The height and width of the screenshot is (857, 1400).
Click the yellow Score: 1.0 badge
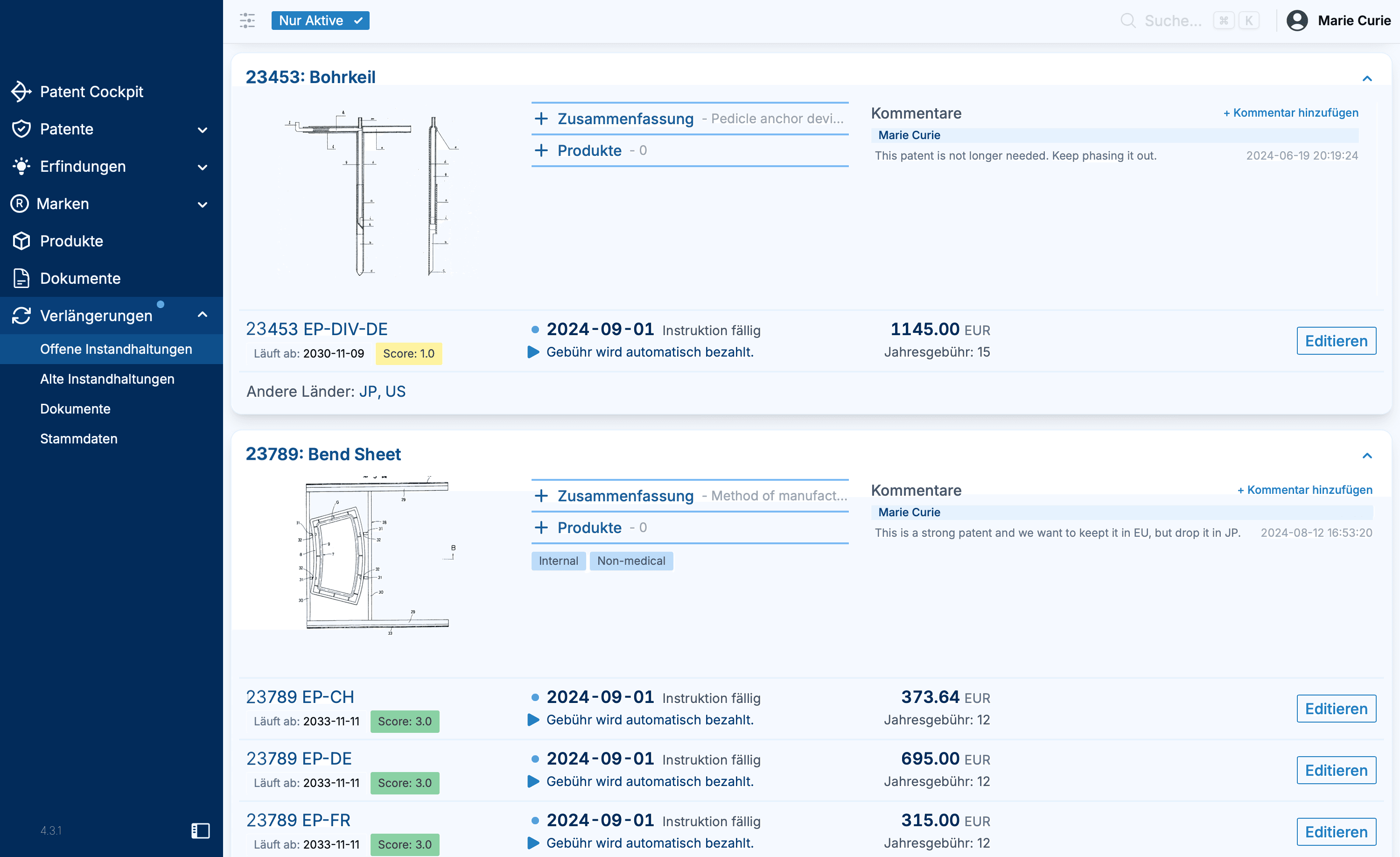[x=408, y=353]
